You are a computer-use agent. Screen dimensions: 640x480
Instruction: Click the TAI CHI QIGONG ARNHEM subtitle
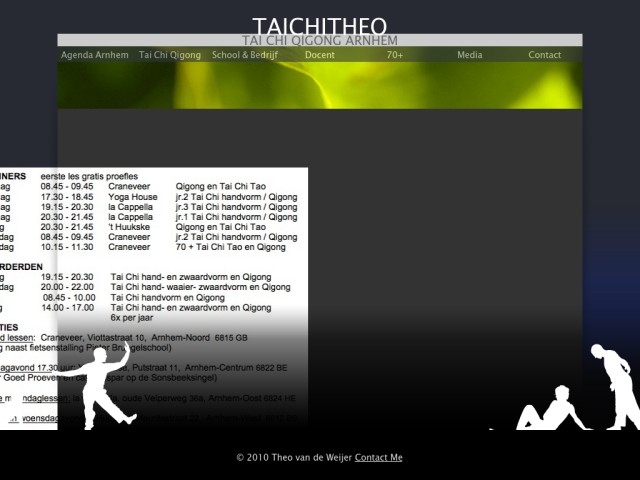pyautogui.click(x=320, y=41)
